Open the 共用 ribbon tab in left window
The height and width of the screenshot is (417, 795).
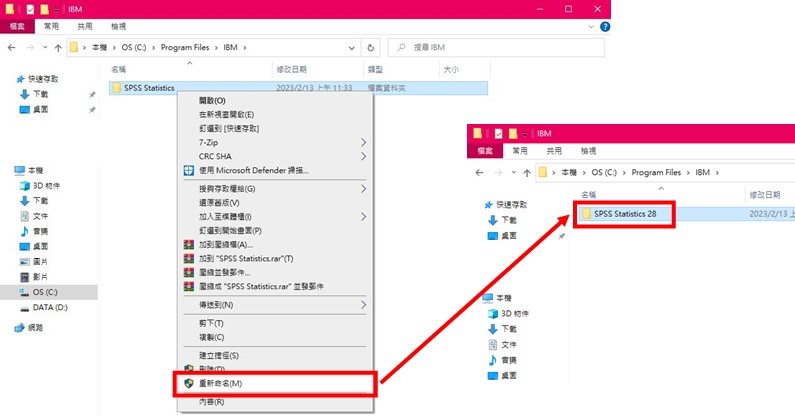85,26
